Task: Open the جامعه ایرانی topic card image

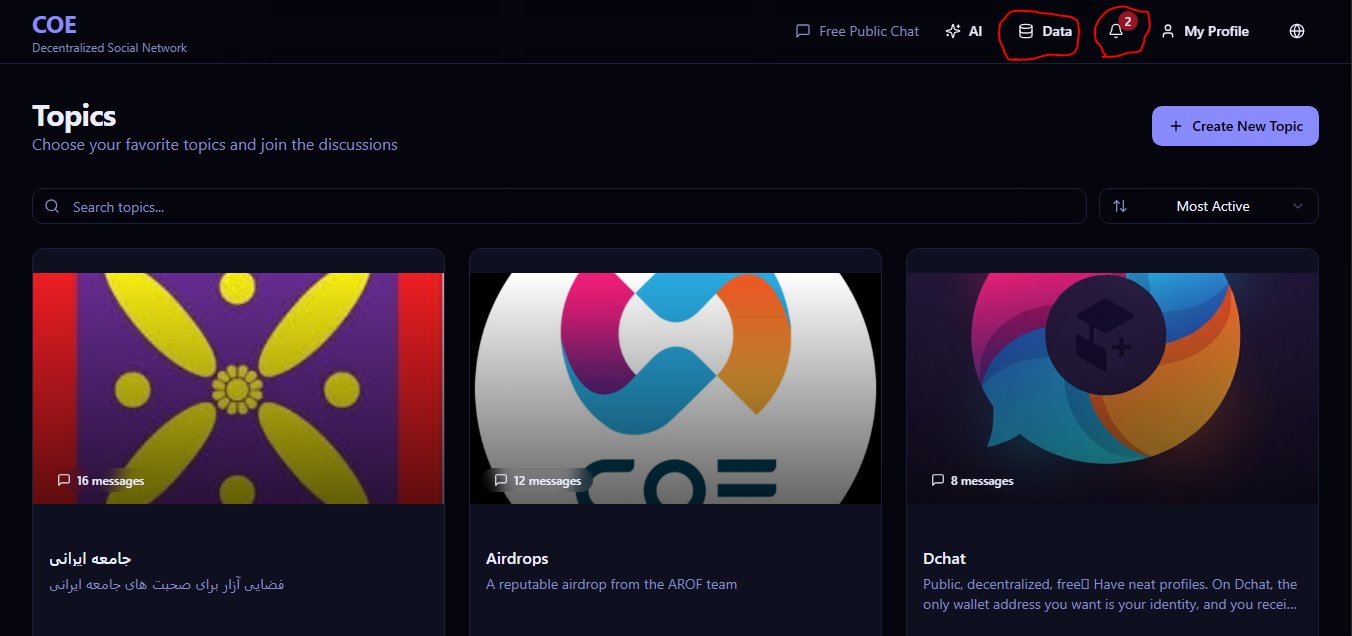Action: (x=238, y=387)
